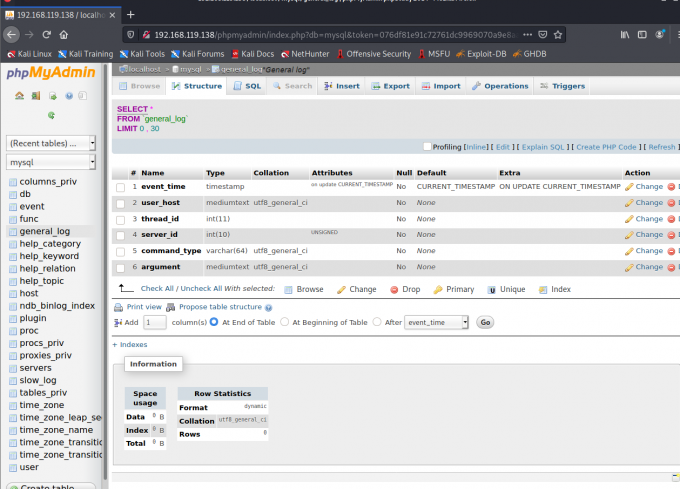Viewport: 680px width, 489px height.
Task: Click Propose table structure link
Action: (x=220, y=307)
